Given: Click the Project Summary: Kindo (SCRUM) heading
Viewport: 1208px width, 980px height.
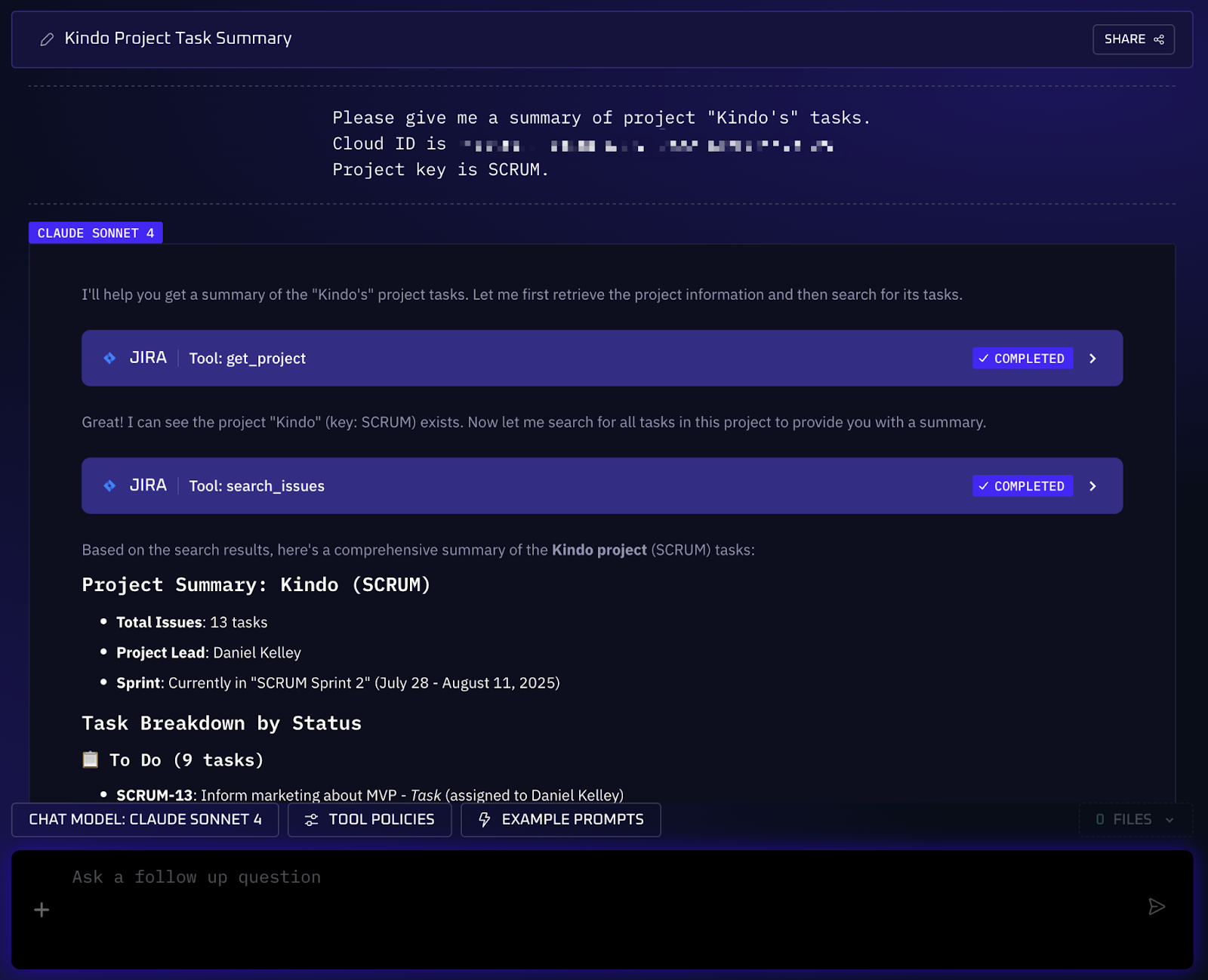Looking at the screenshot, I should point(256,585).
